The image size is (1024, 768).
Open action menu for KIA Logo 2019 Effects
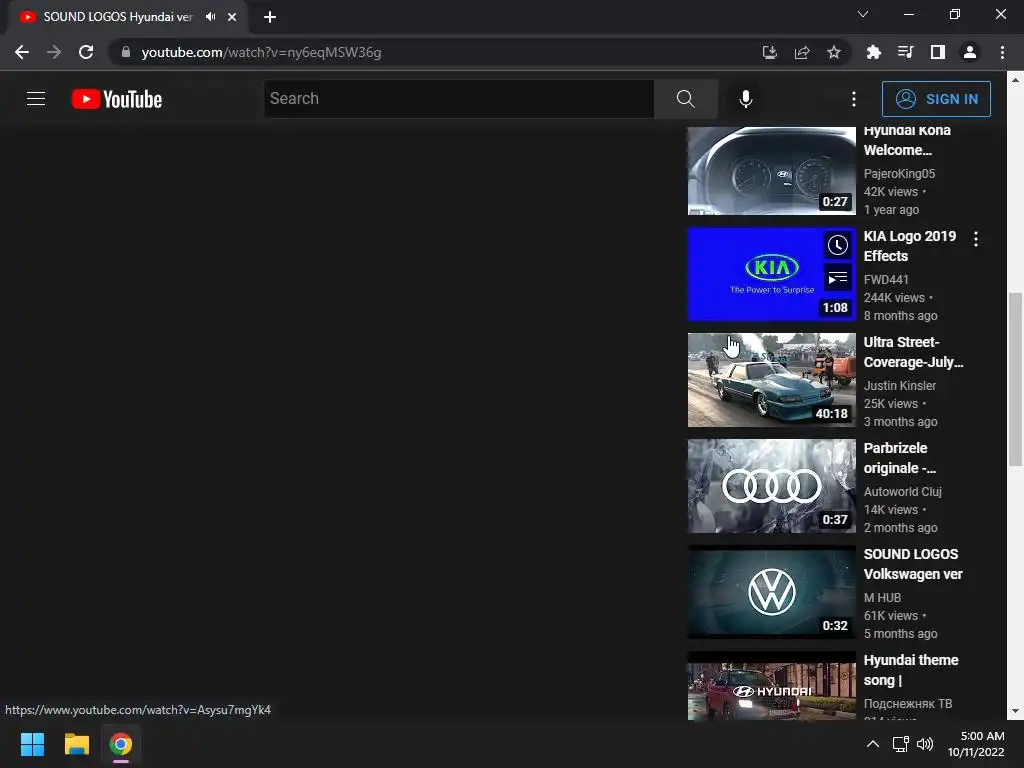976,239
